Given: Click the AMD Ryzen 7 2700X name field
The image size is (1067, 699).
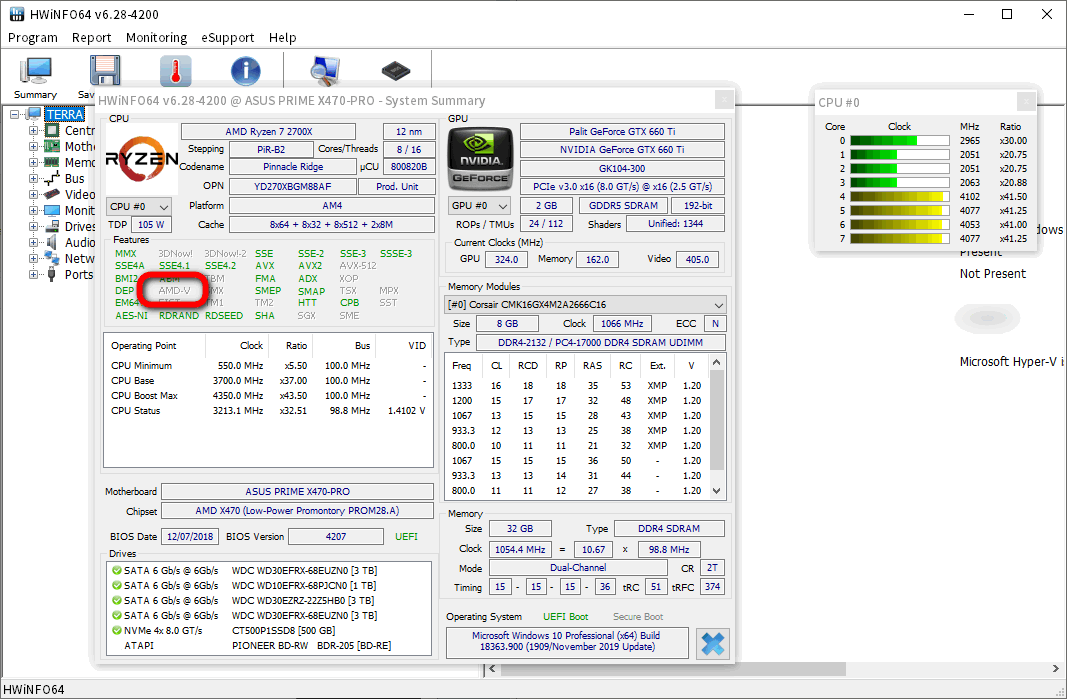Looking at the screenshot, I should pos(268,131).
